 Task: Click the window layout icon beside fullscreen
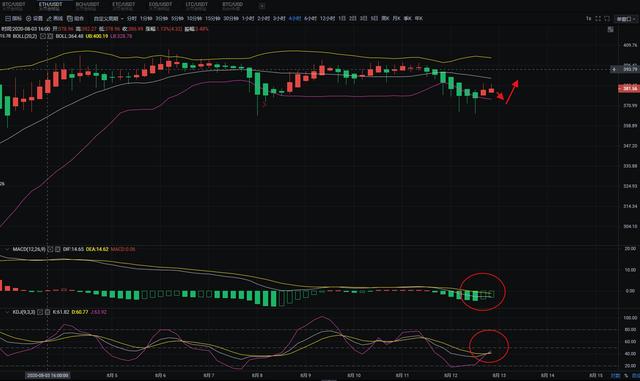(607, 19)
